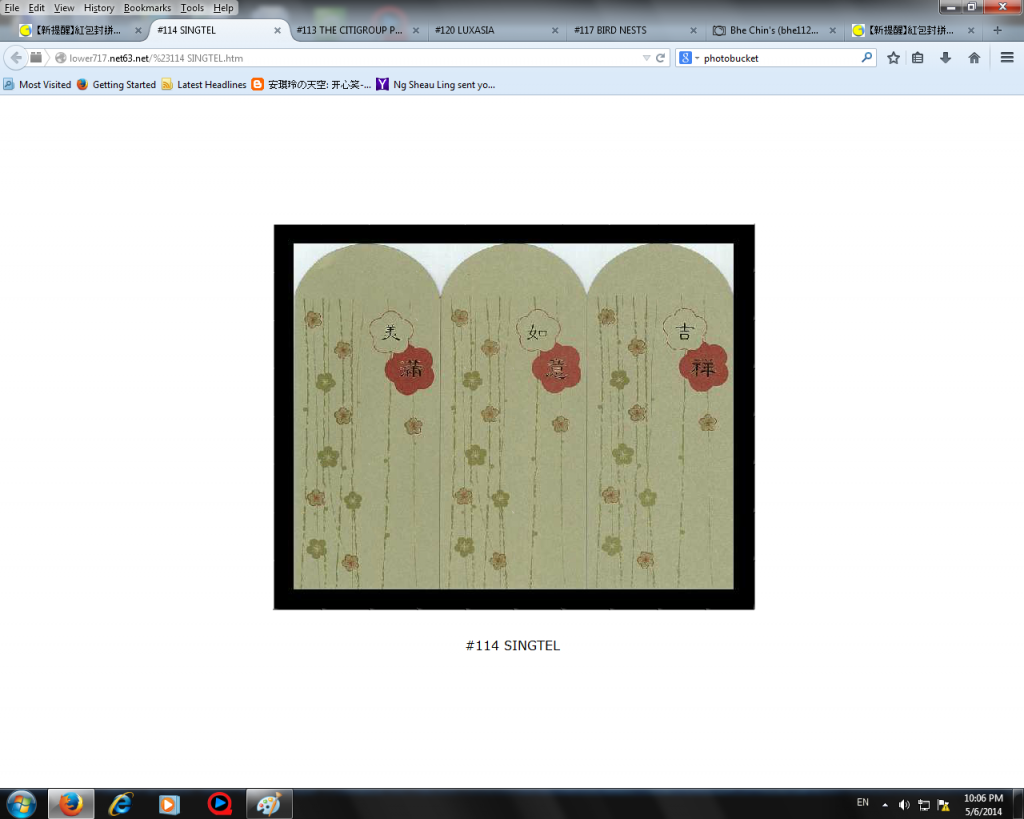Open a new tab with plus button
This screenshot has height=819, width=1024.
pos(997,30)
